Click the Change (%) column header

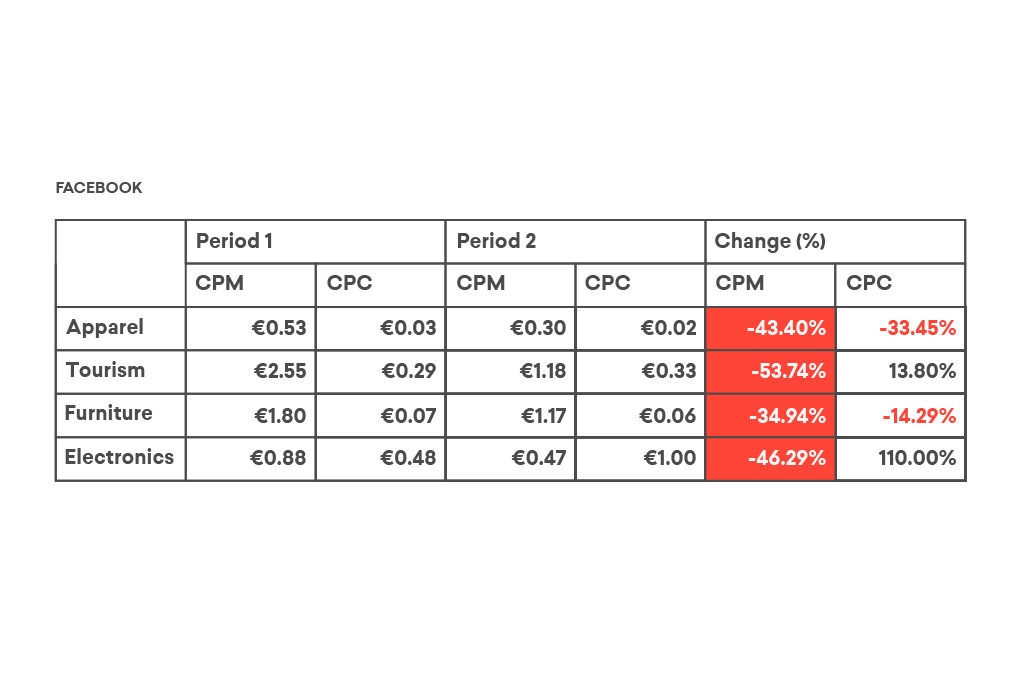pos(769,241)
